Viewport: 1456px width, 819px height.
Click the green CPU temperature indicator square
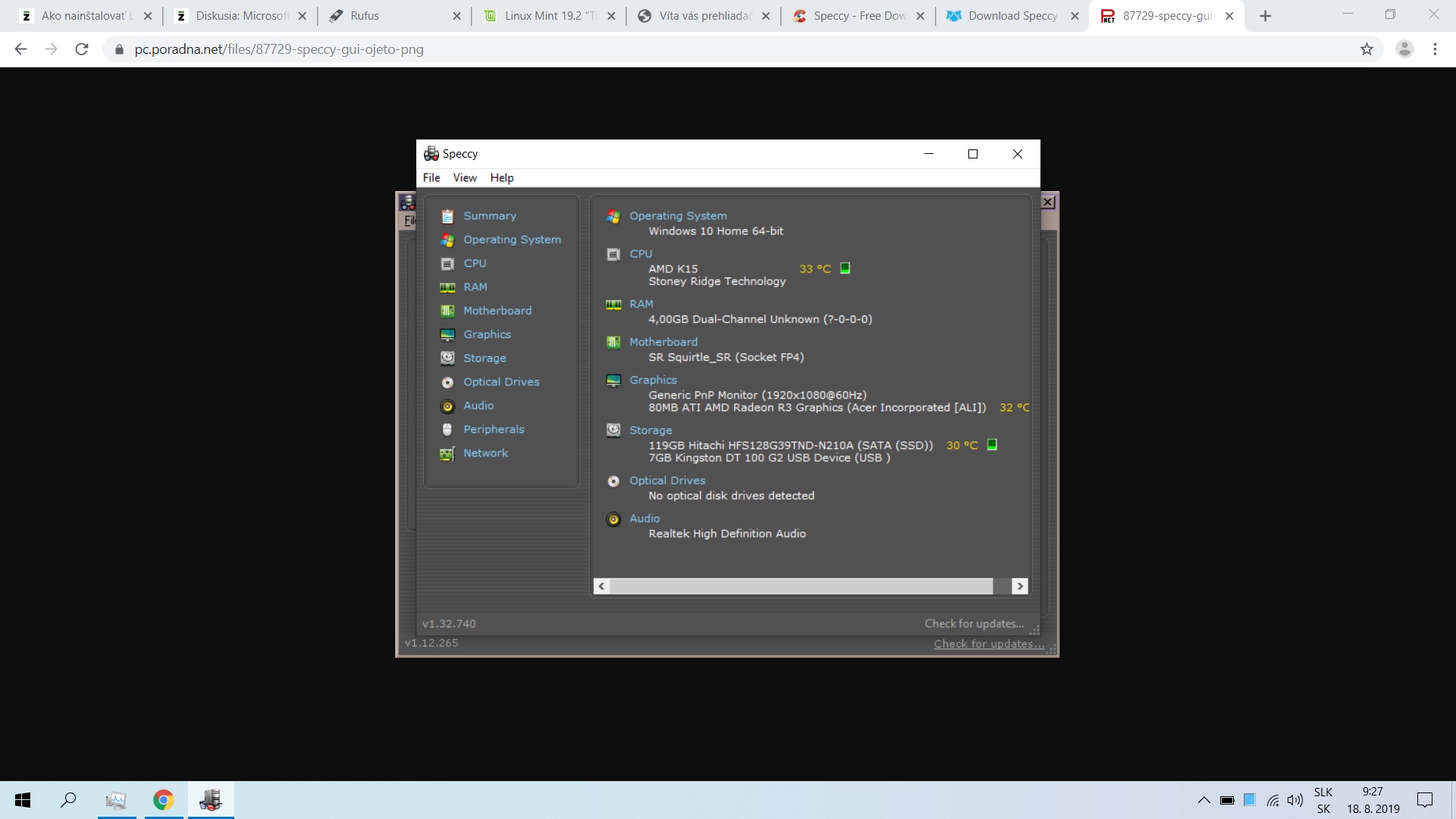(845, 268)
